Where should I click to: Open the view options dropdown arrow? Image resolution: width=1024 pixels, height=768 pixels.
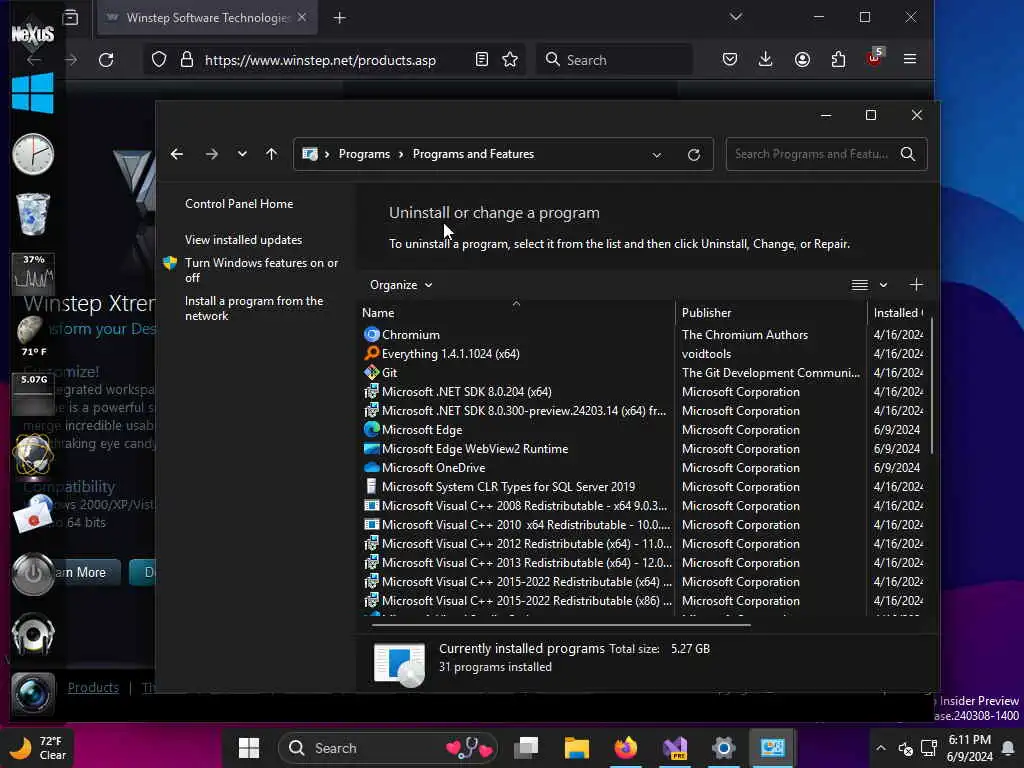pyautogui.click(x=884, y=285)
